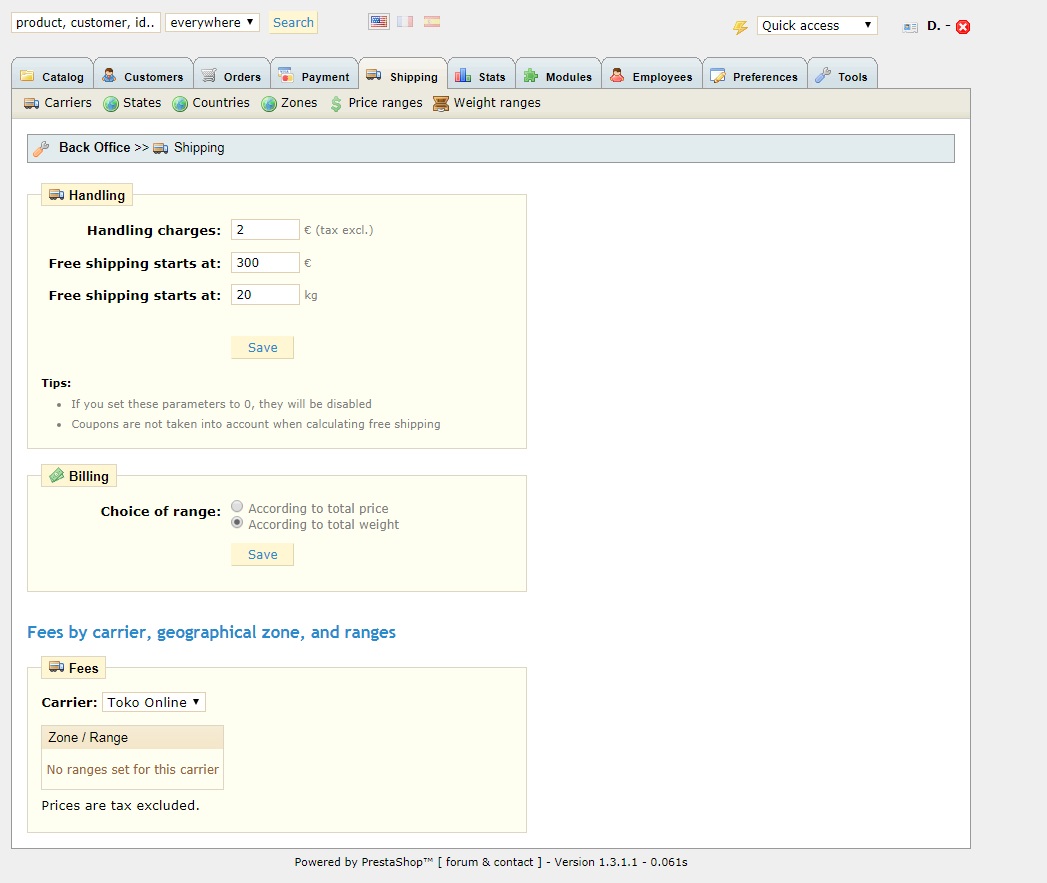Open the Carriers section

(x=56, y=102)
